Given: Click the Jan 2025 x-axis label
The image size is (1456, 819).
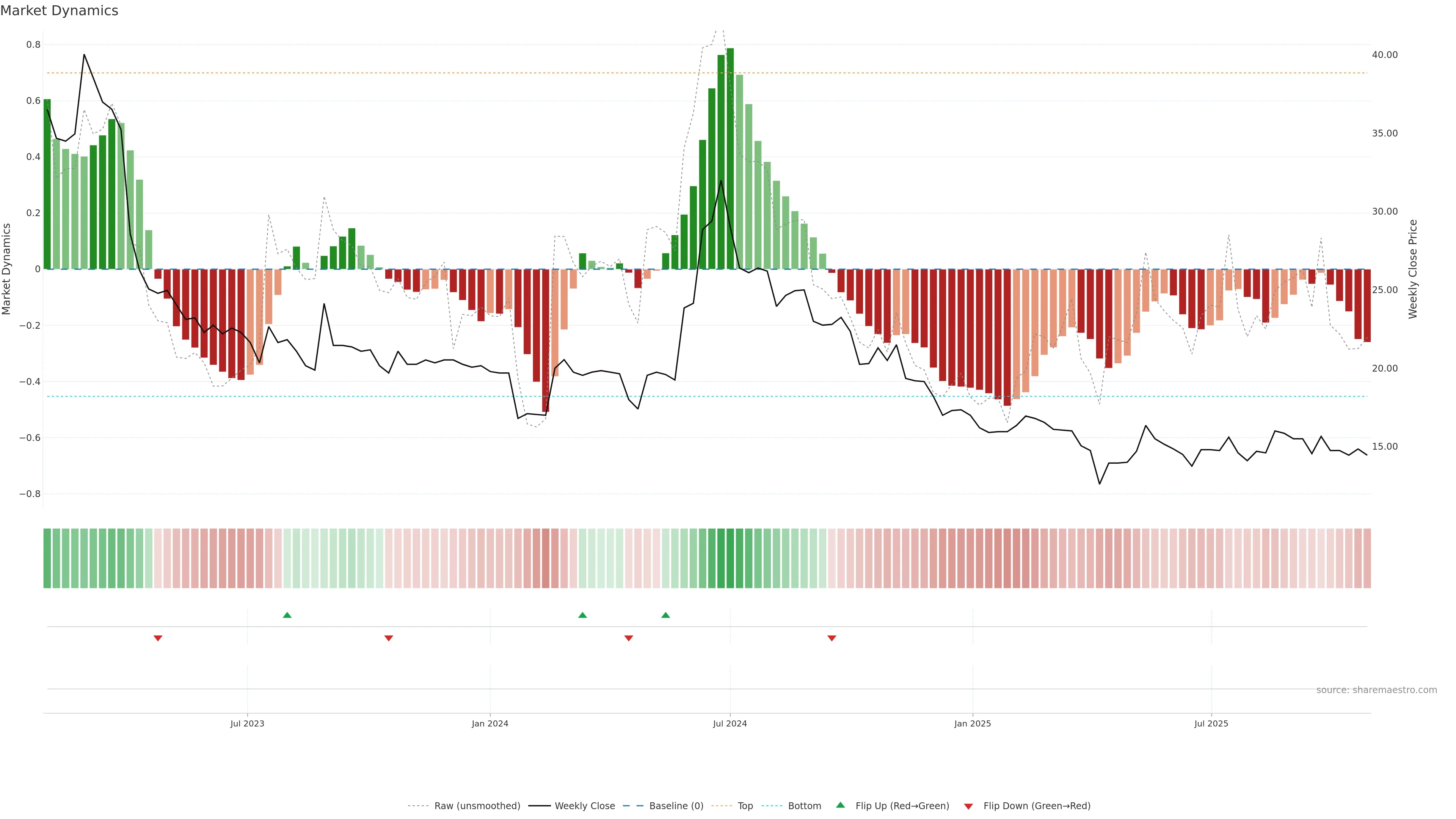Looking at the screenshot, I should (972, 723).
